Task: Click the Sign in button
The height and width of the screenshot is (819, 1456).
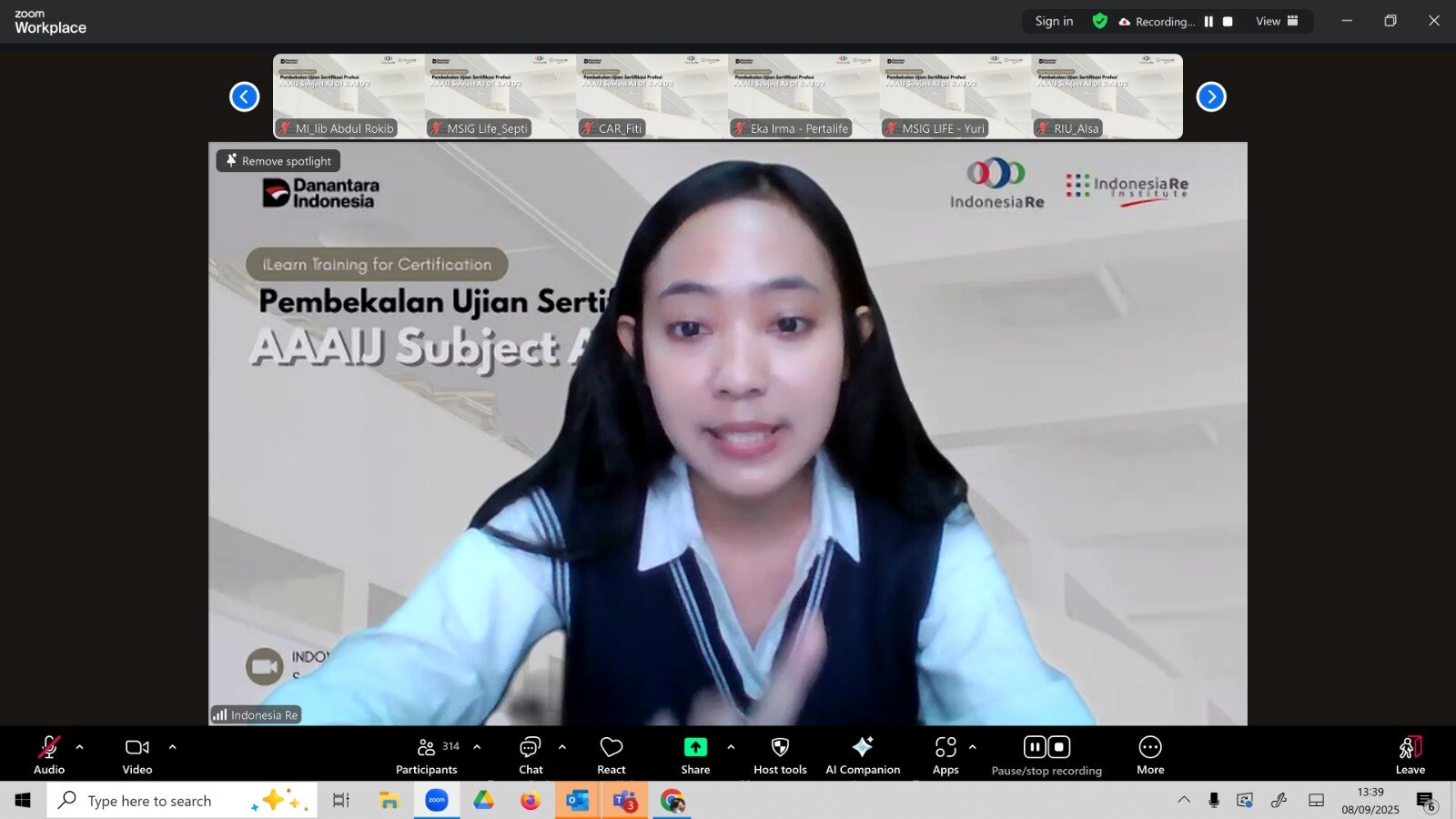Action: [1054, 22]
